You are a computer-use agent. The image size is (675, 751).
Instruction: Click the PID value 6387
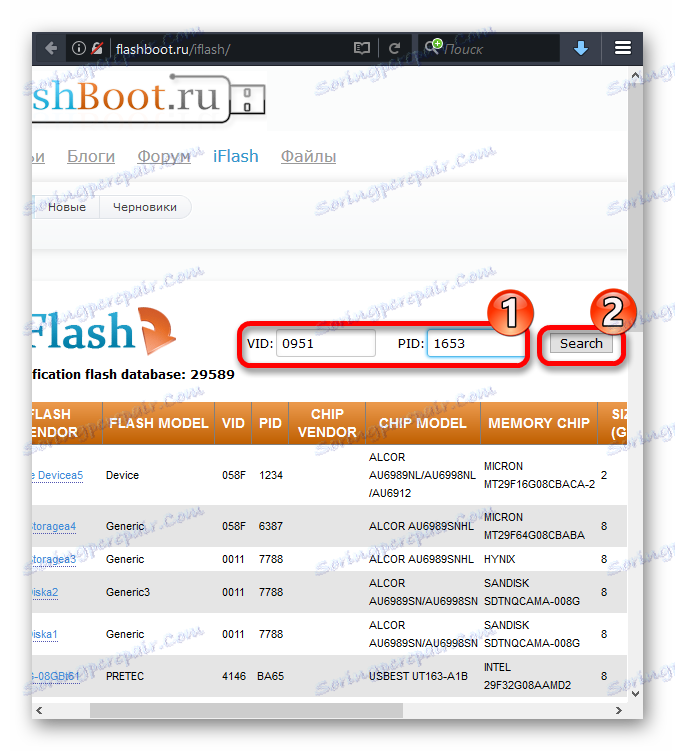tap(271, 526)
